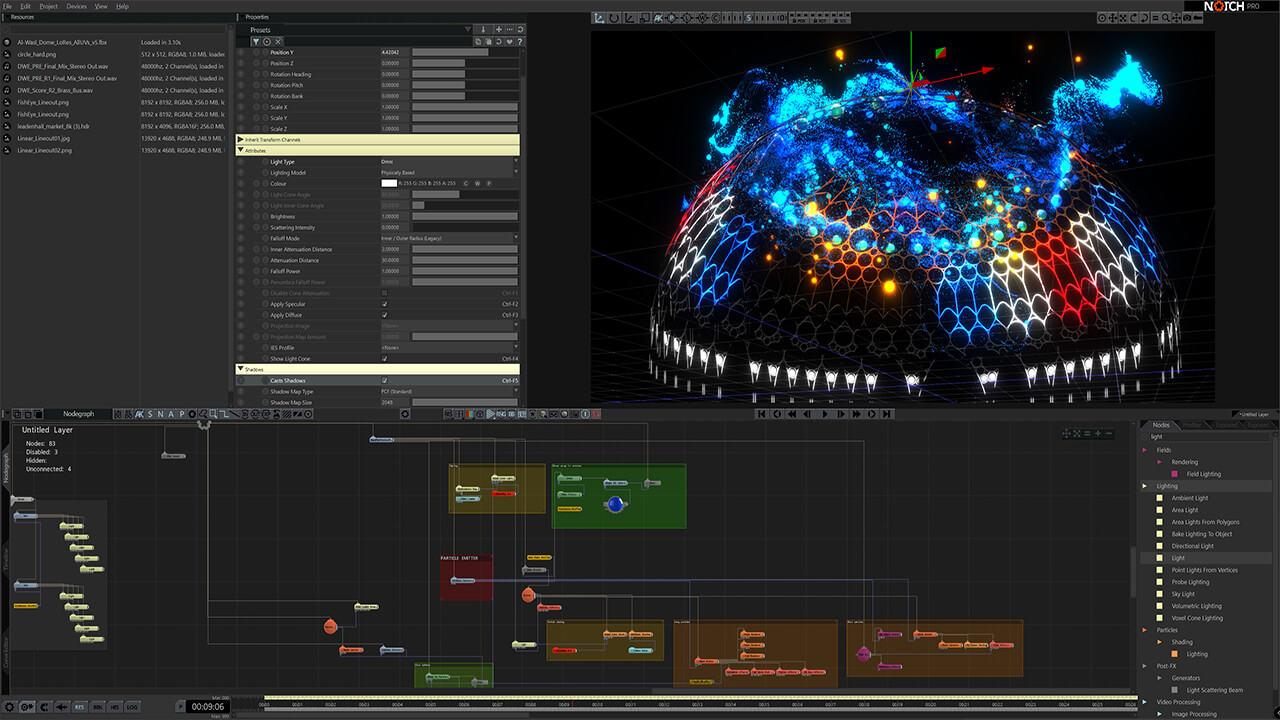Viewport: 1280px width, 720px height.
Task: Click the S snap letter in nodegraph toolbar
Action: click(x=150, y=414)
